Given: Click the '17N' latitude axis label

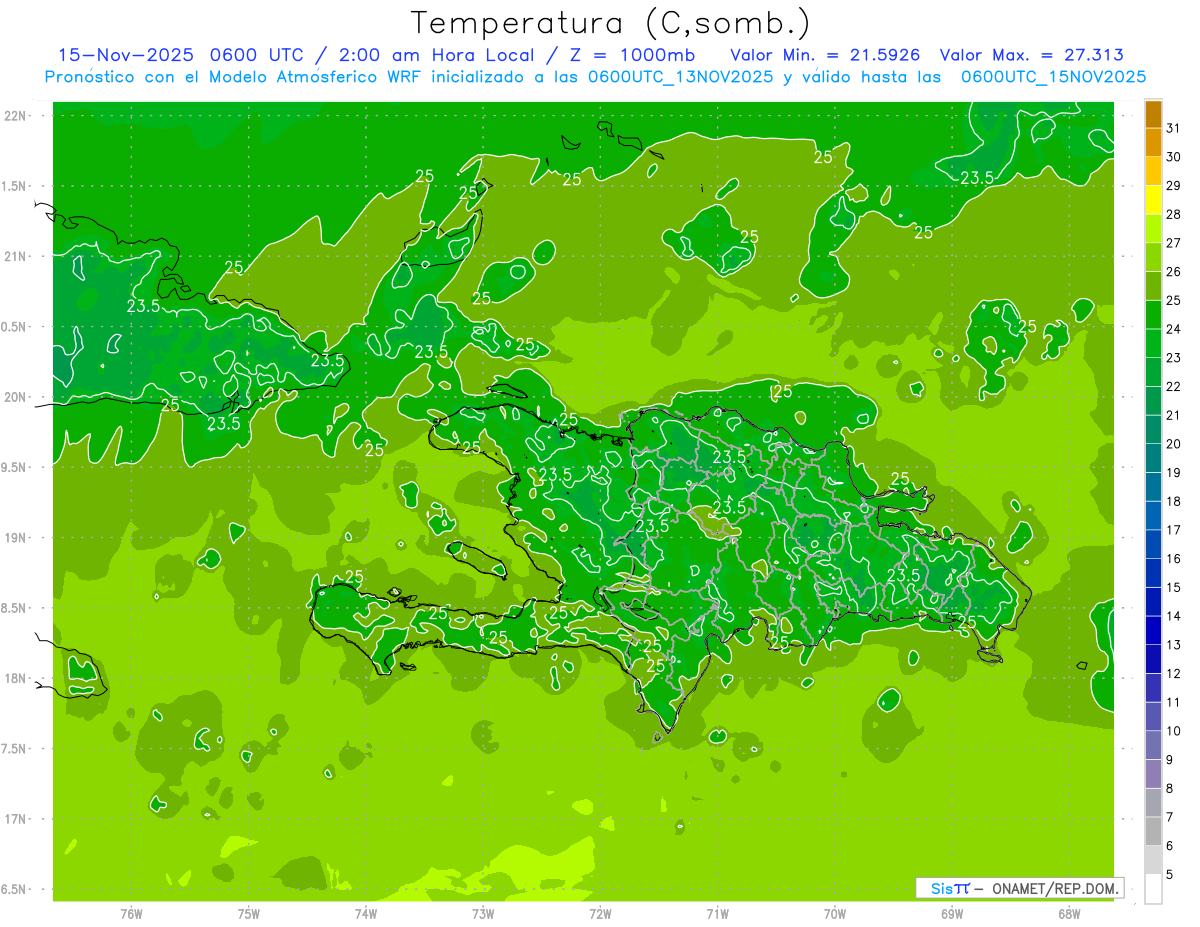Looking at the screenshot, I should tap(15, 819).
